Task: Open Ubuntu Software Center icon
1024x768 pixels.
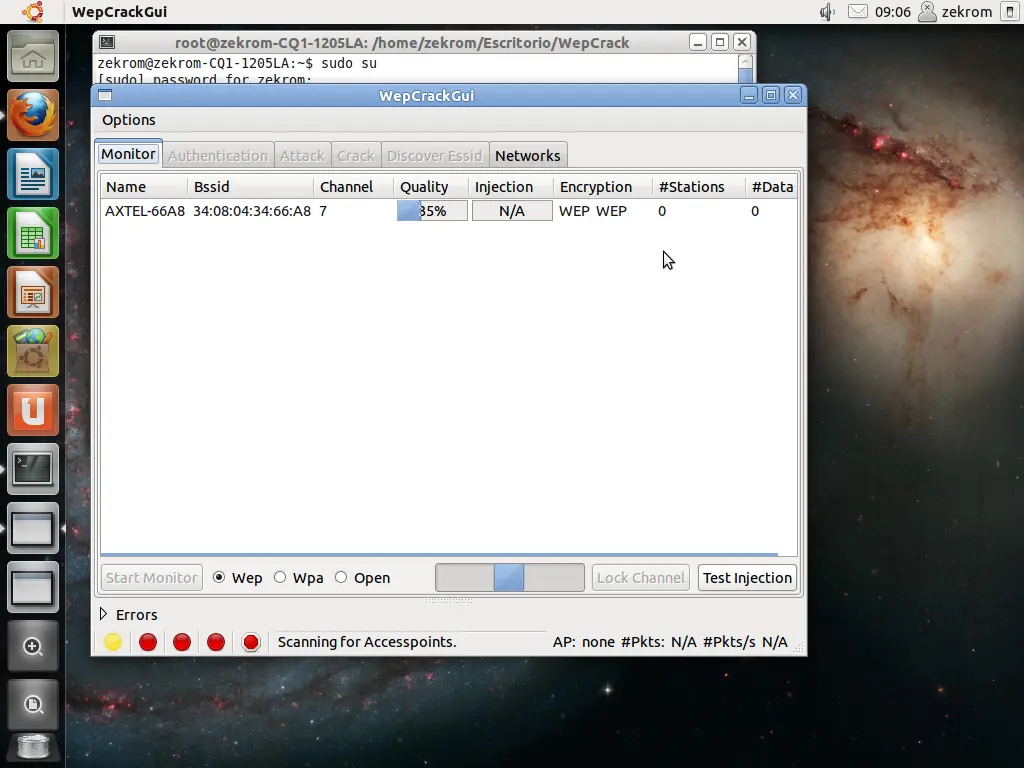Action: coord(33,351)
